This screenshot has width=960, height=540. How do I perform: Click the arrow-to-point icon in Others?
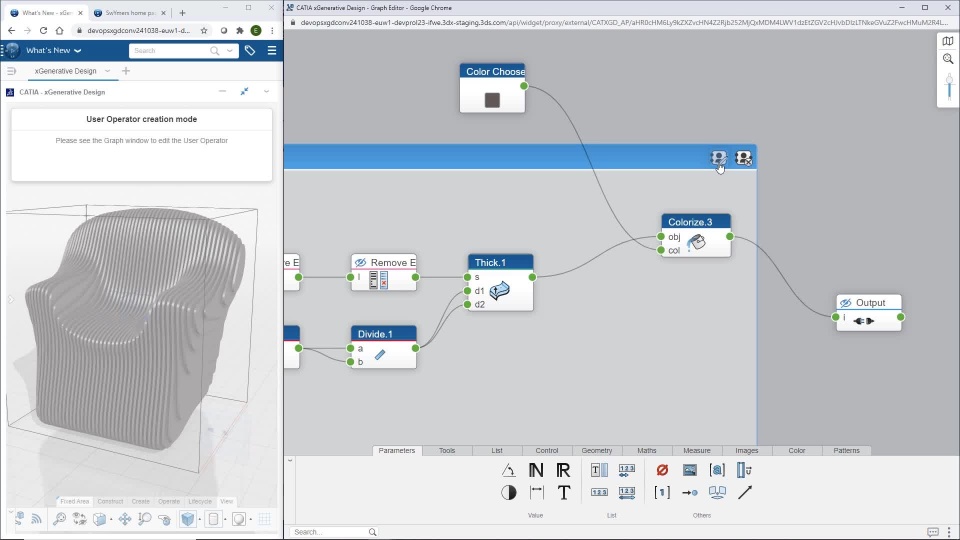[689, 492]
